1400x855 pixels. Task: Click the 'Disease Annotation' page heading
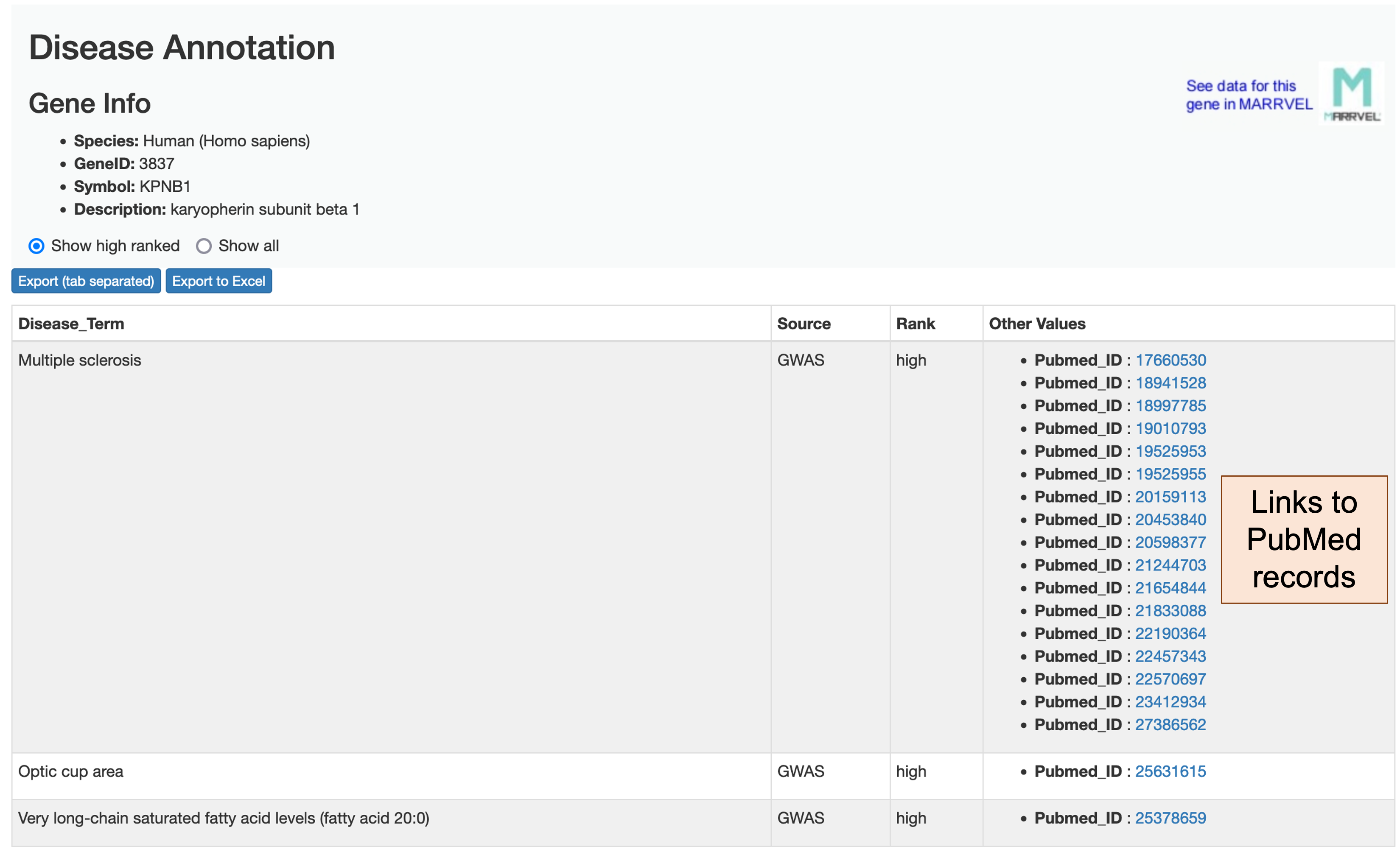tap(182, 47)
